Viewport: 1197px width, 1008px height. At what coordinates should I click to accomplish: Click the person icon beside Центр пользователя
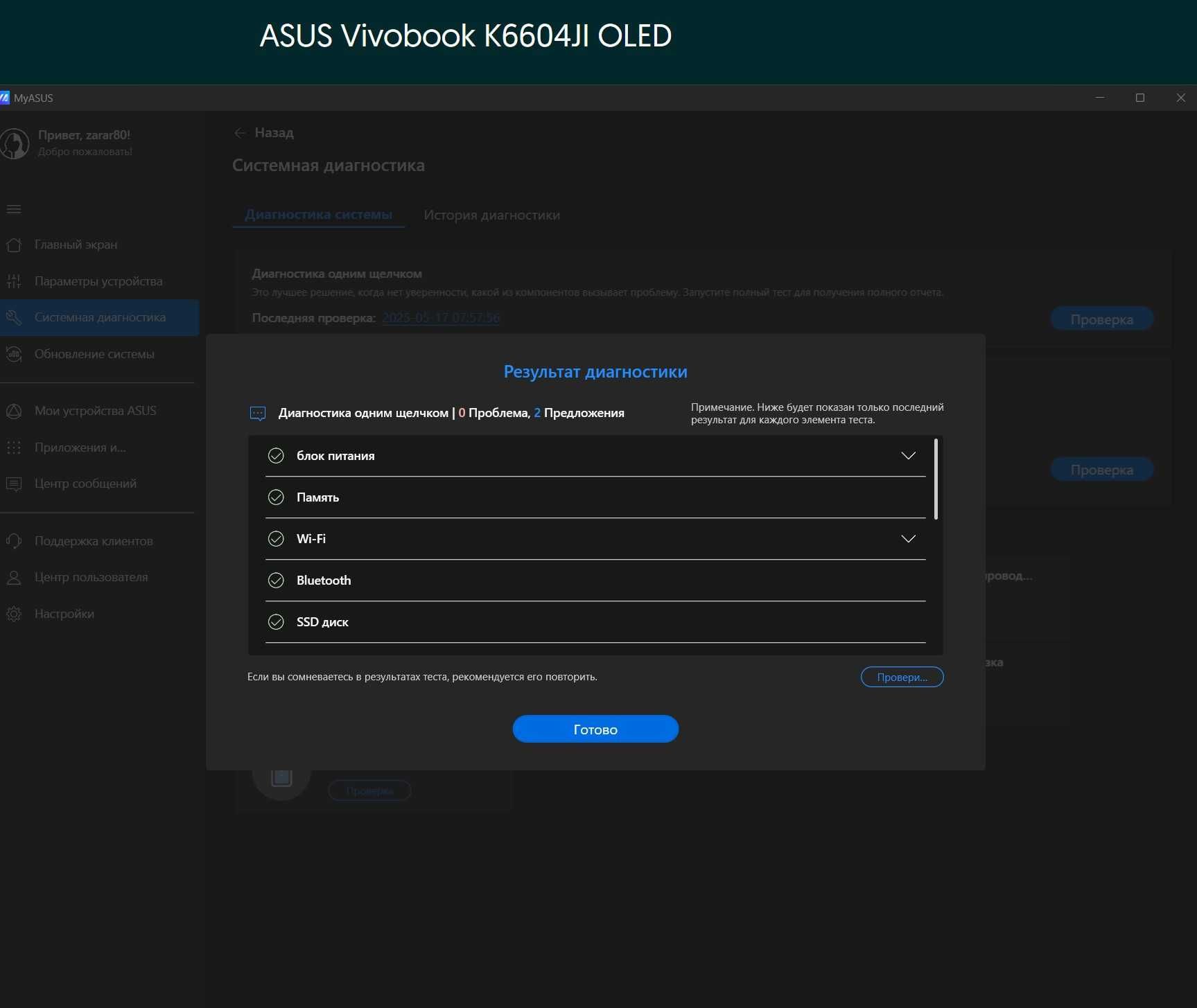pyautogui.click(x=14, y=577)
